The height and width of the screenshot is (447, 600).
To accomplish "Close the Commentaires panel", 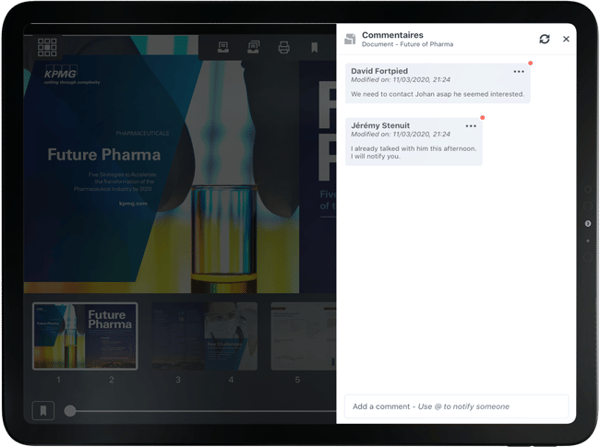I will (x=566, y=39).
